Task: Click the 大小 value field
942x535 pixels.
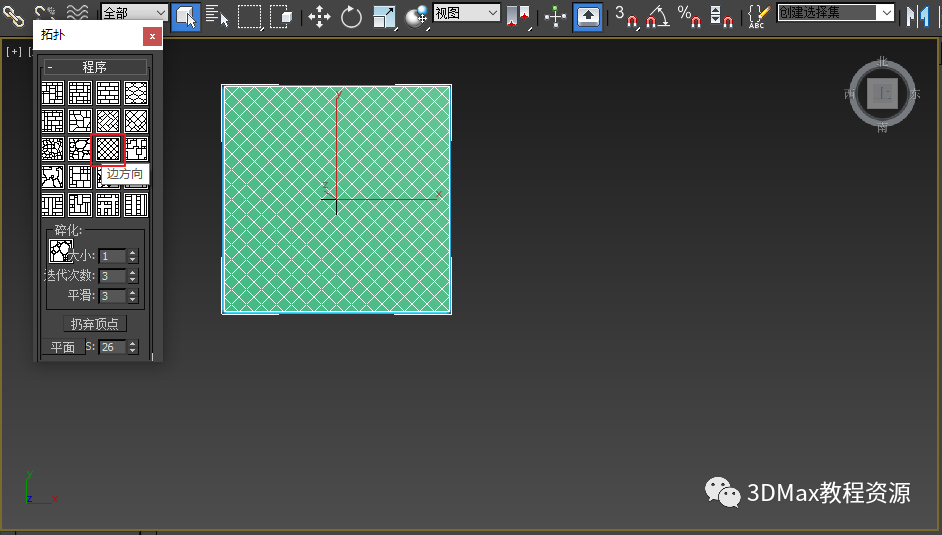Action: click(x=112, y=256)
